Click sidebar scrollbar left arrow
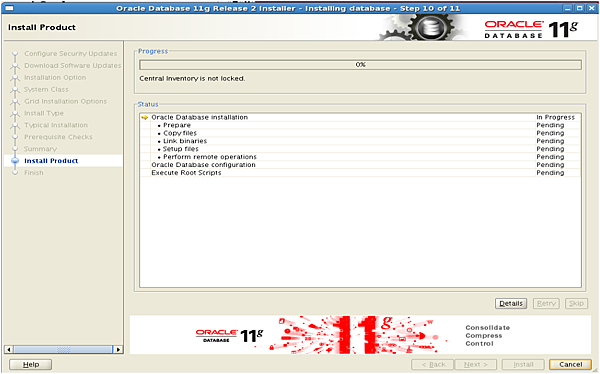 click(8, 349)
